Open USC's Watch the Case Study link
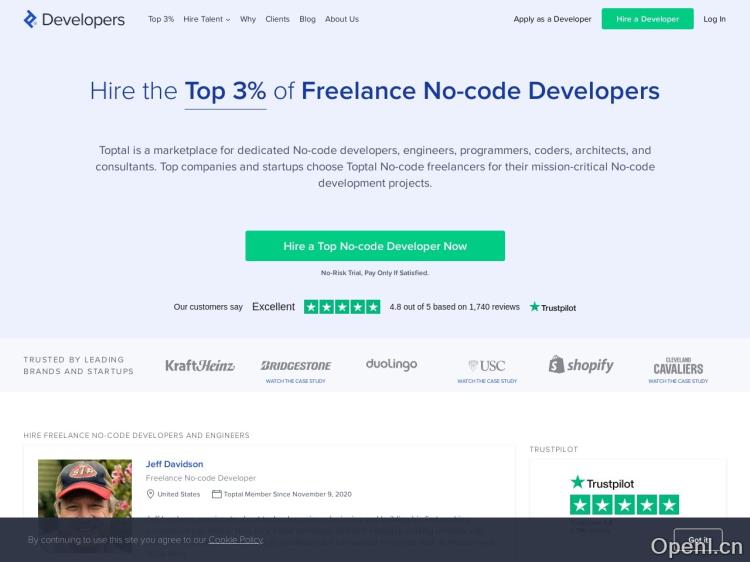The image size is (750, 562). 487,381
